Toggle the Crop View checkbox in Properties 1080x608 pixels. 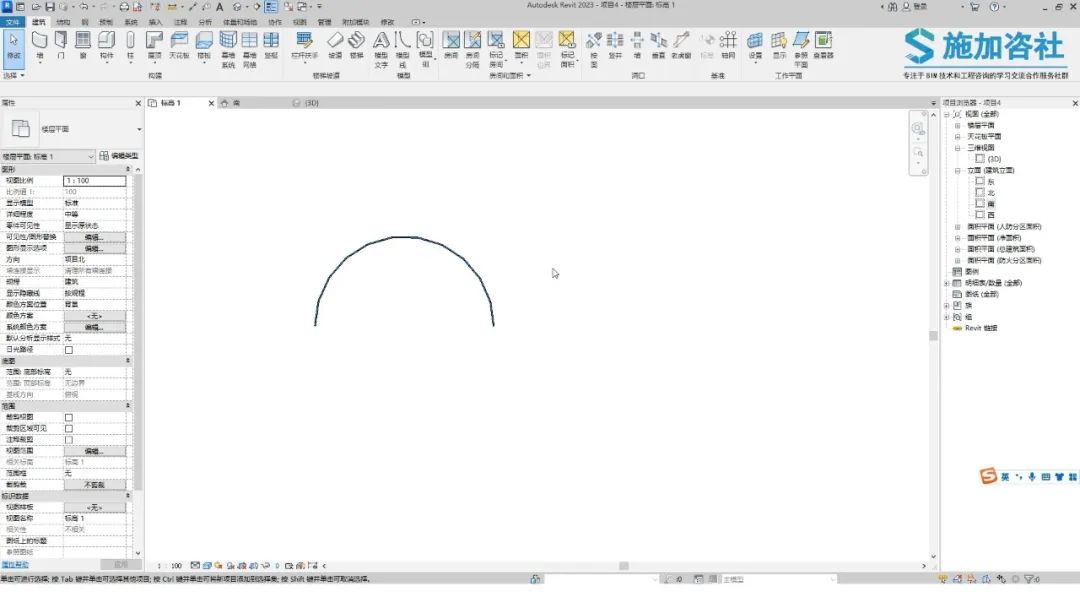tap(69, 417)
